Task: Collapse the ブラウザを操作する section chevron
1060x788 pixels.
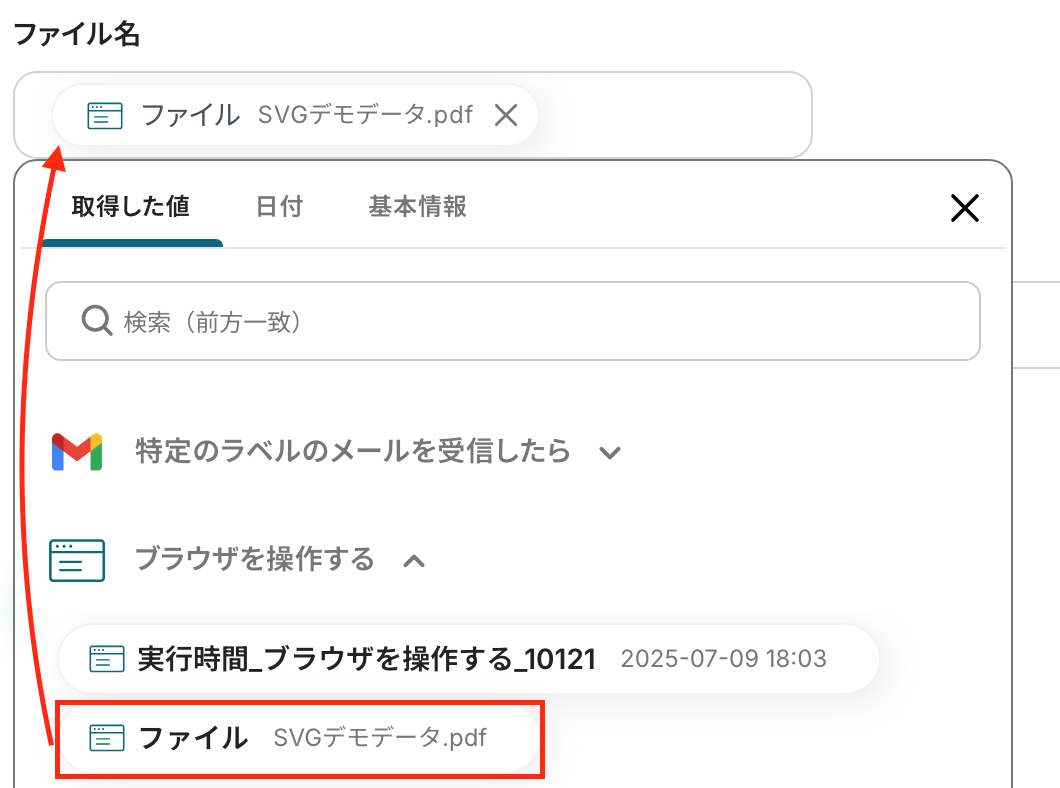Action: (413, 561)
